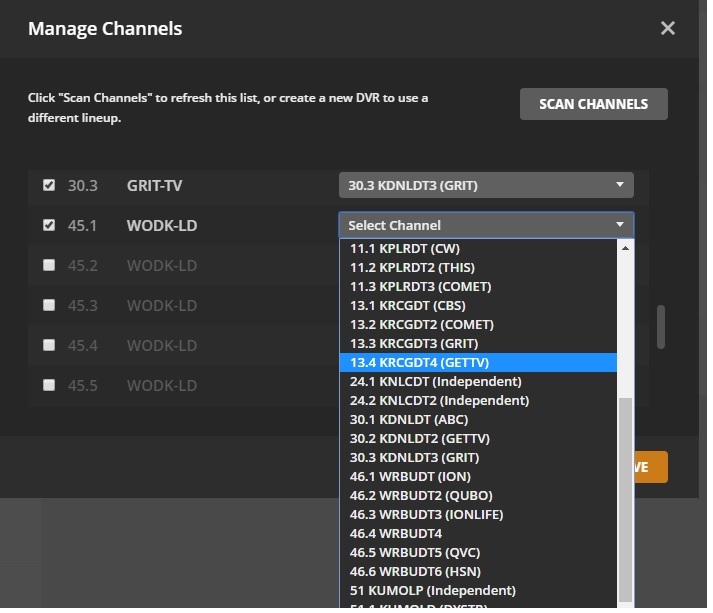The width and height of the screenshot is (713, 613).
Task: Select 13.1 KRCGDT (CBS) option
Action: pos(478,306)
